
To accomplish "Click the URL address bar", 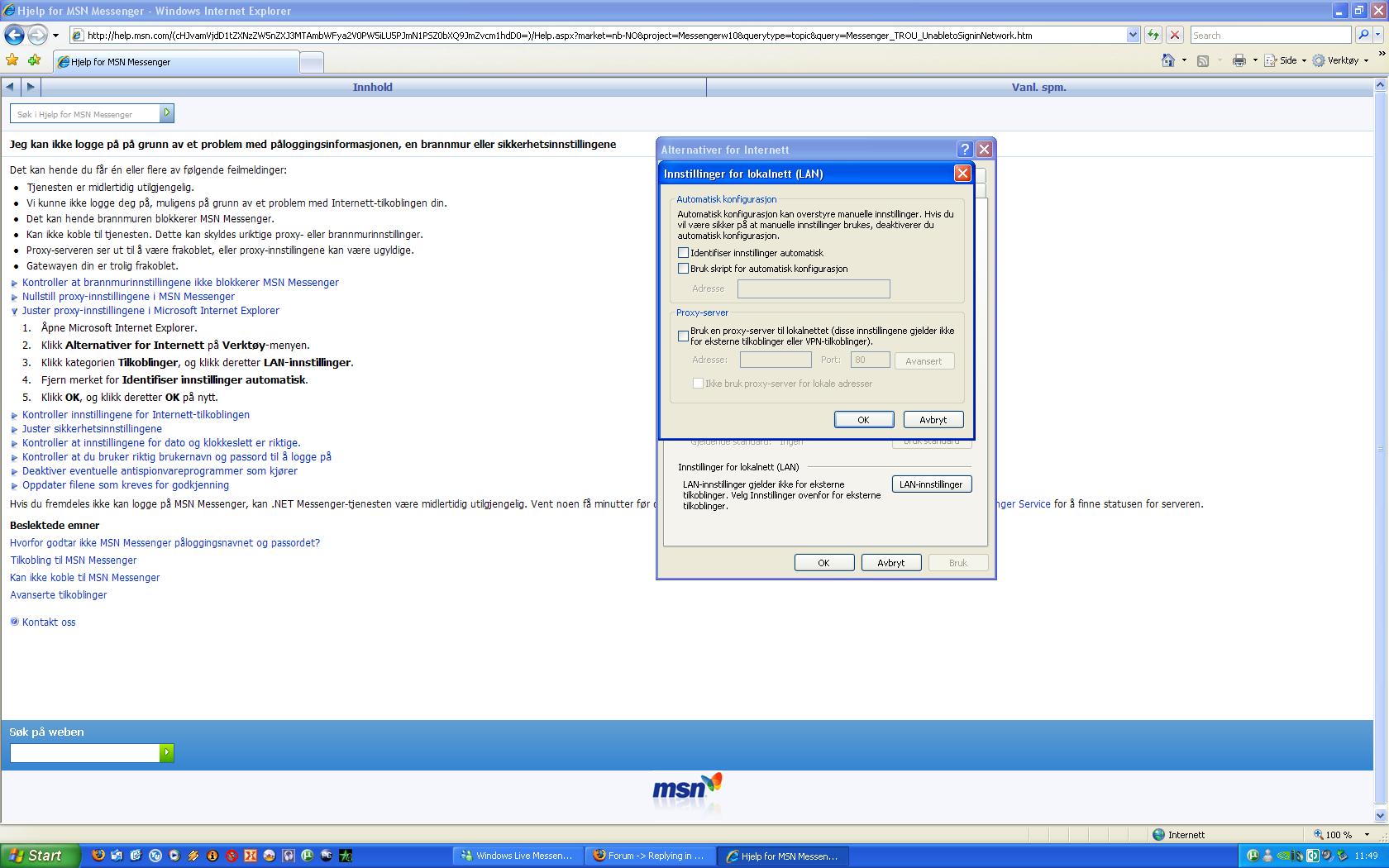I will (x=597, y=35).
